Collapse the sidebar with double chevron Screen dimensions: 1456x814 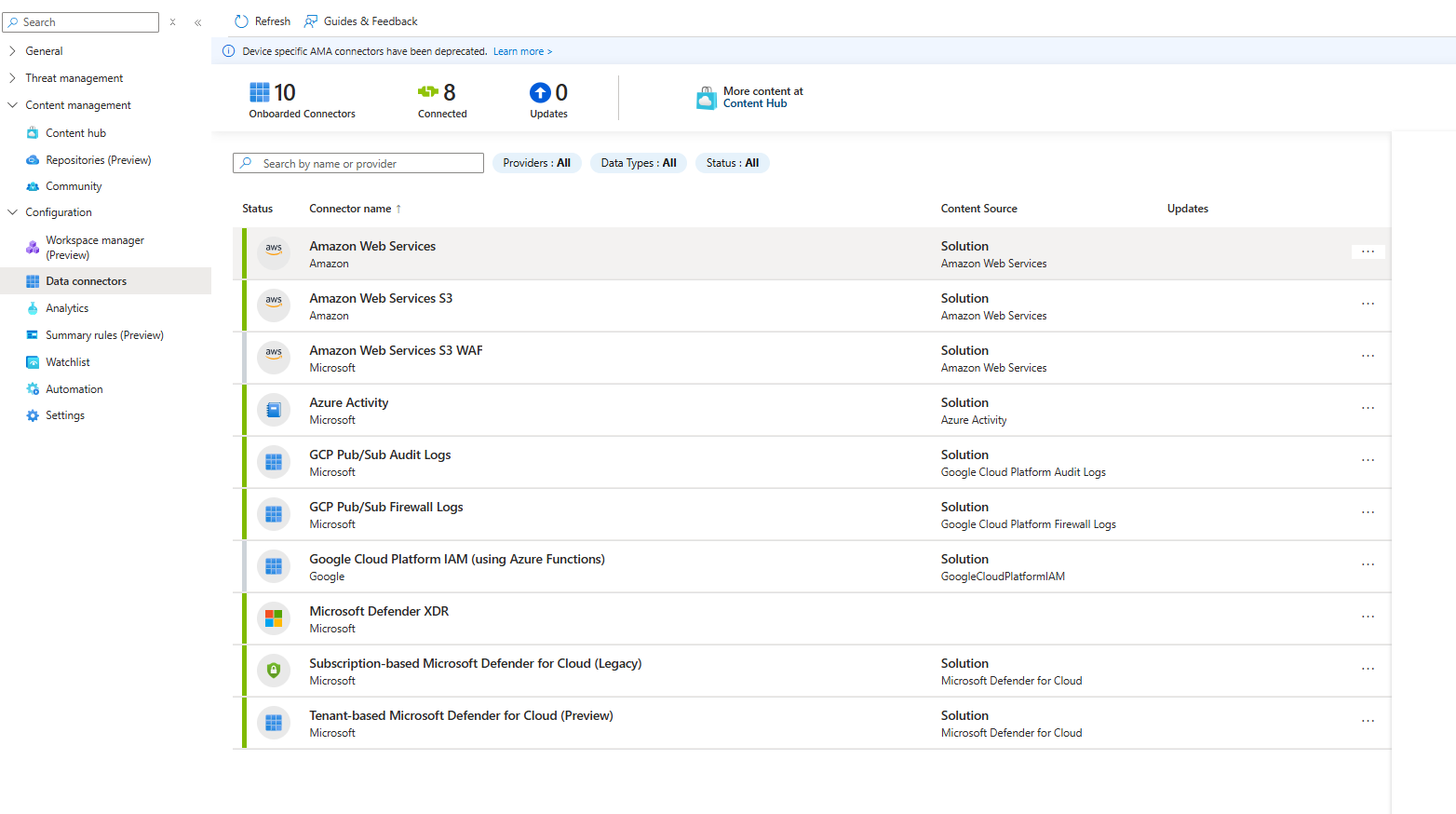[x=197, y=22]
